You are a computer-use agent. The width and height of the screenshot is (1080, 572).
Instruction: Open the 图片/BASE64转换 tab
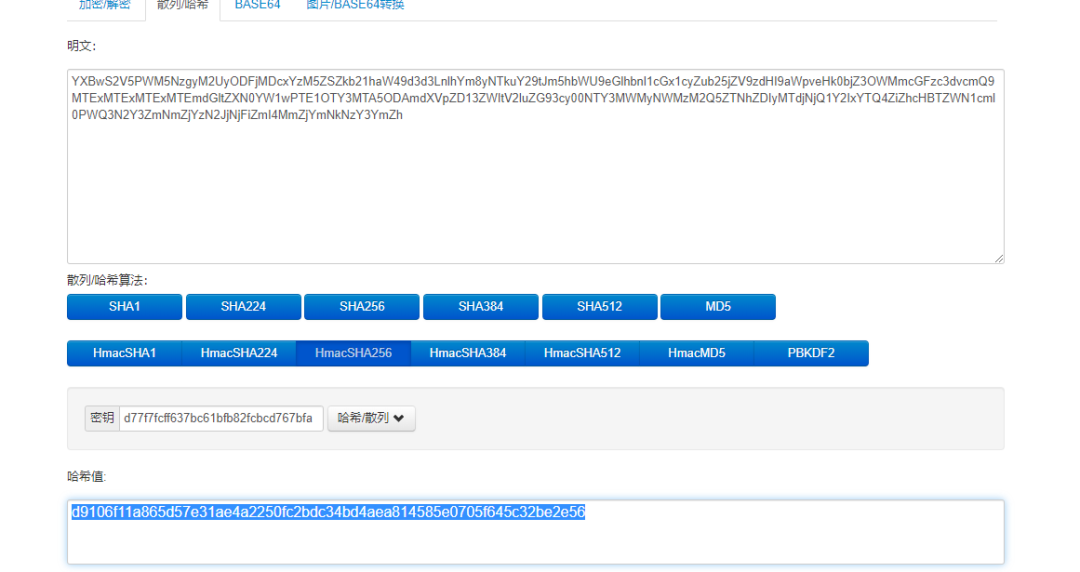355,6
